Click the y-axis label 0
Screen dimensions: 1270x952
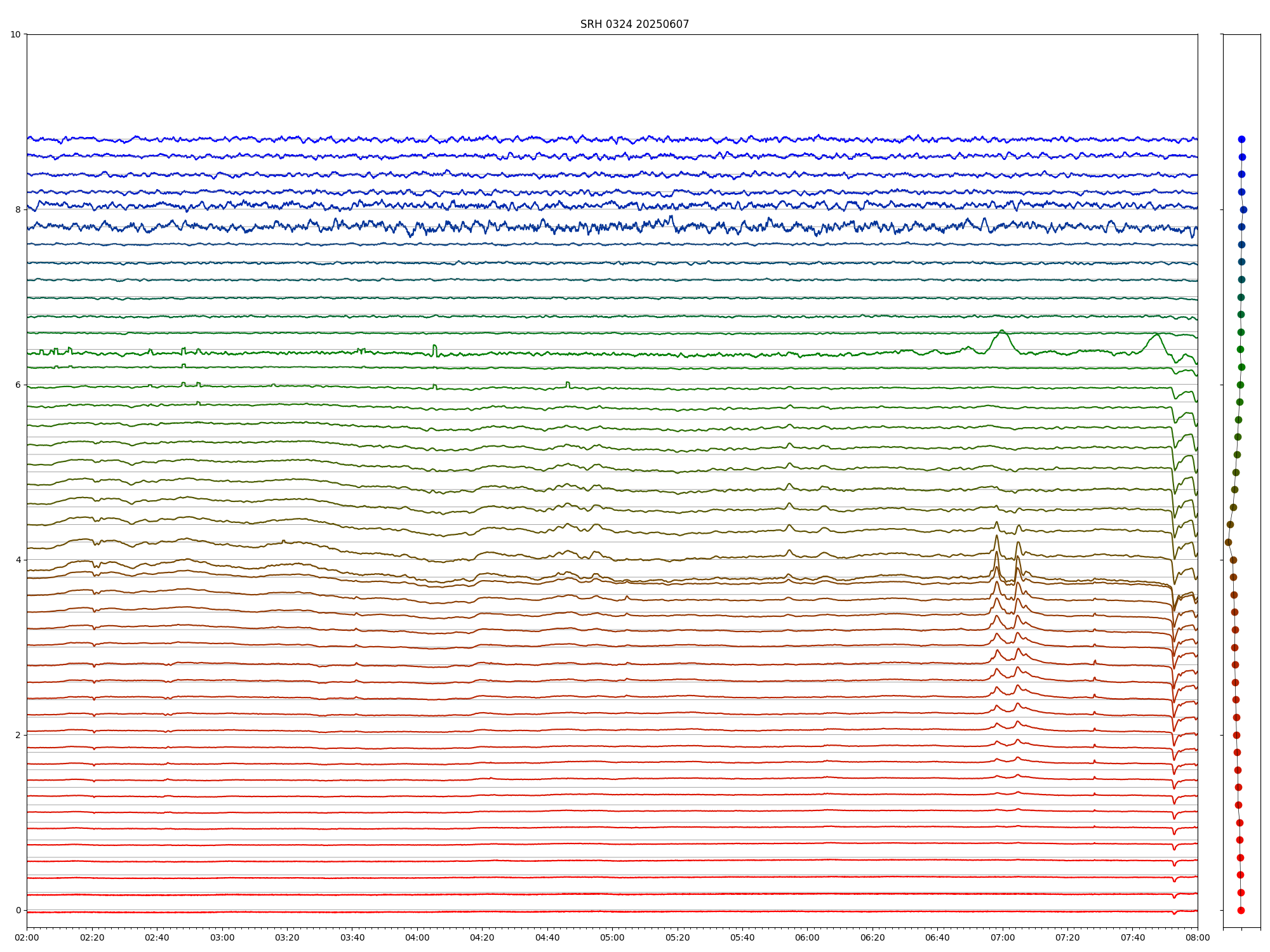[18, 910]
